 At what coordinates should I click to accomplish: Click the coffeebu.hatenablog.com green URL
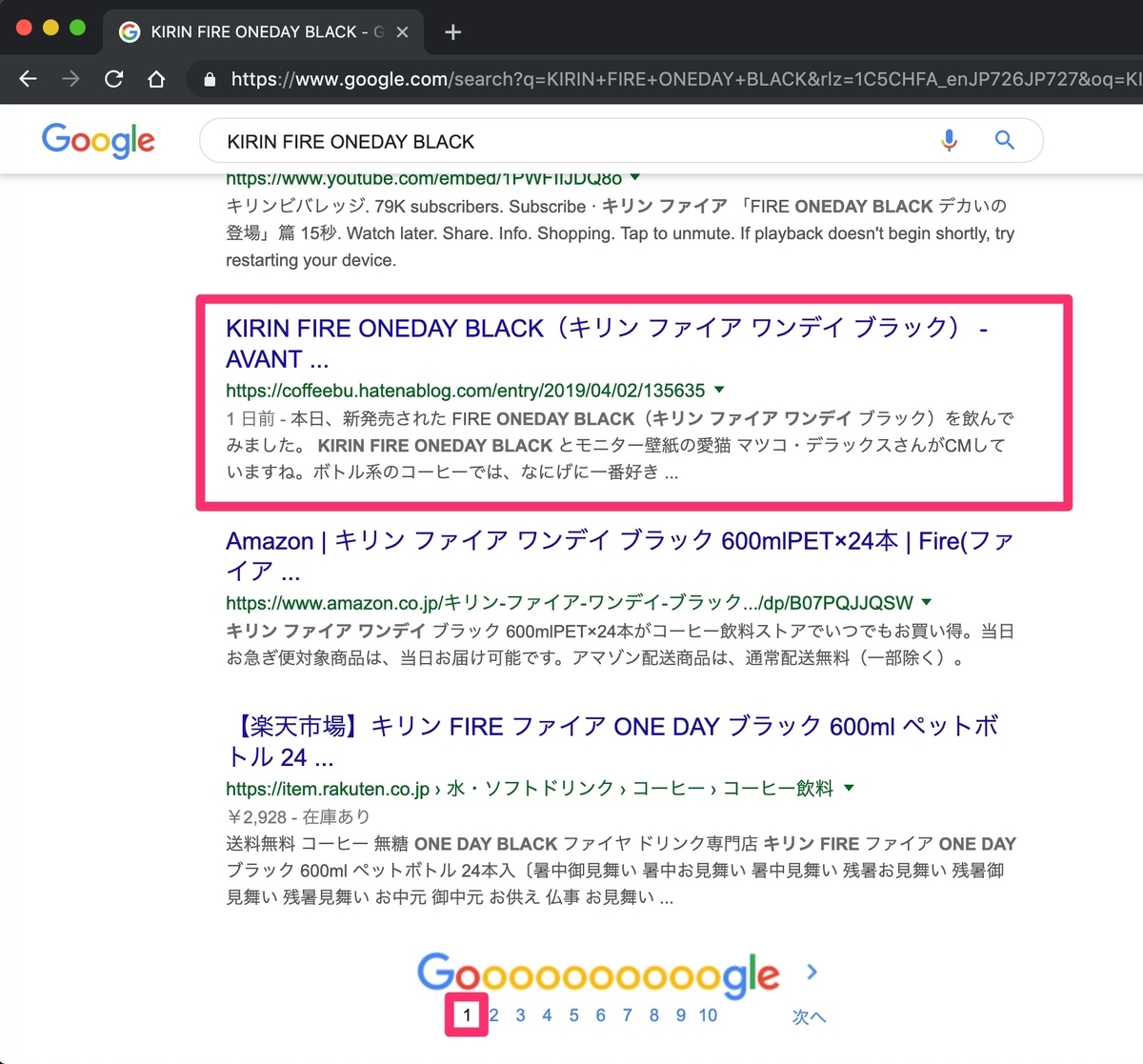coord(465,391)
